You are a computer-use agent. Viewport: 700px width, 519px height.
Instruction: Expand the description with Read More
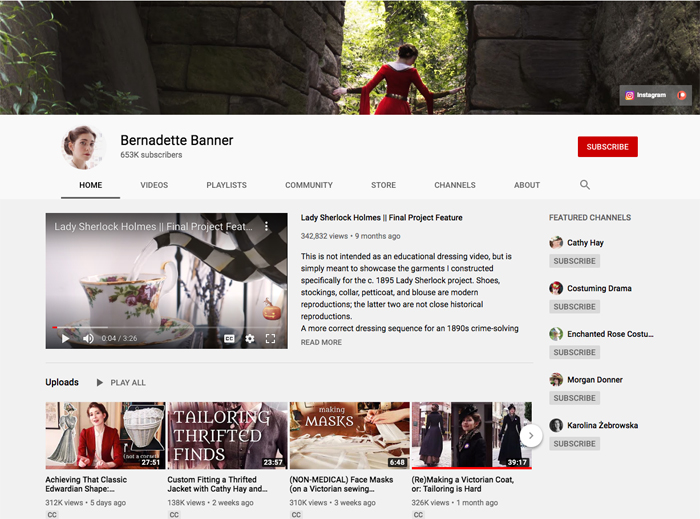coord(321,342)
